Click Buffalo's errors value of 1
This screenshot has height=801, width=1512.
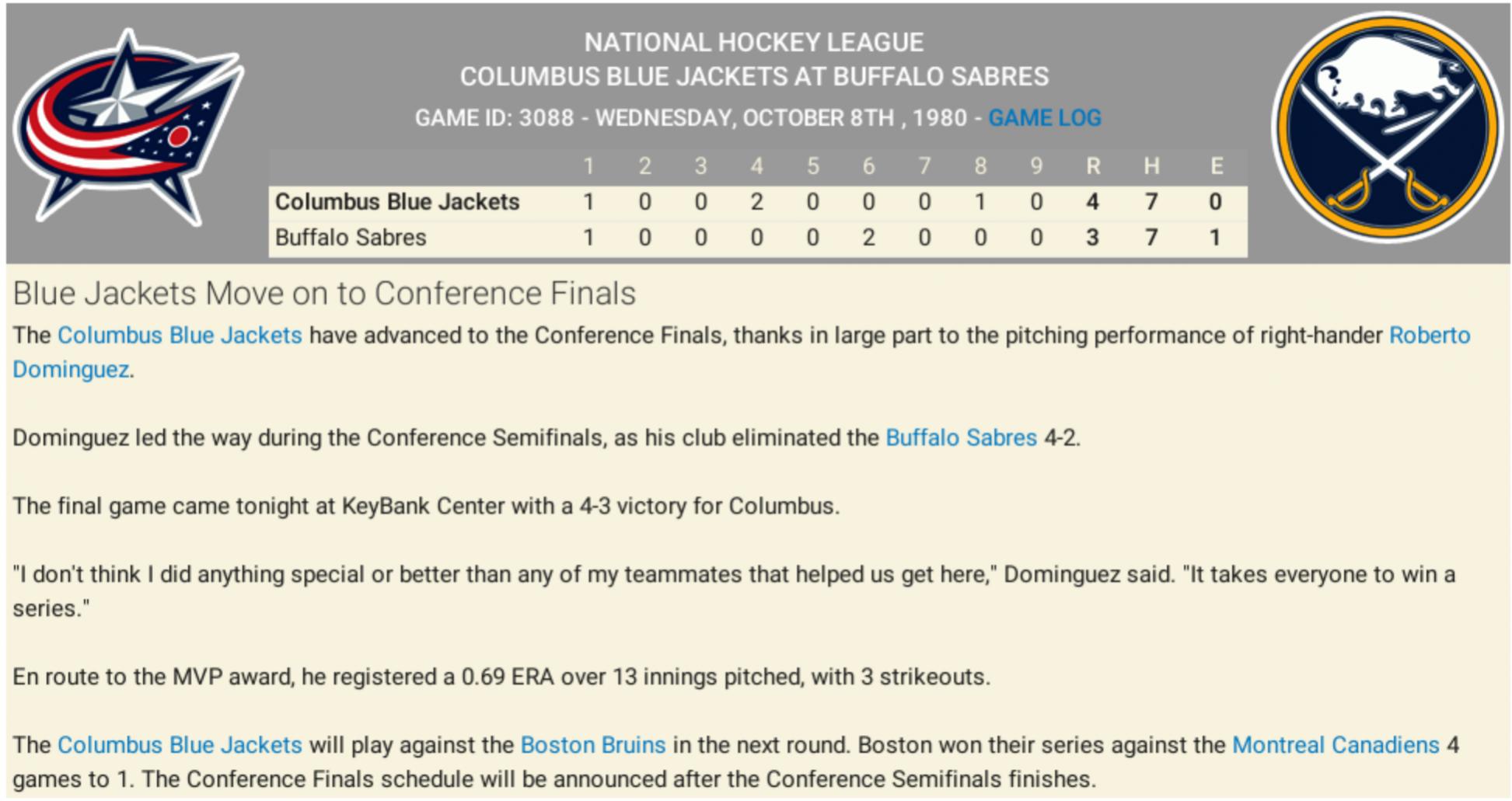point(1215,238)
